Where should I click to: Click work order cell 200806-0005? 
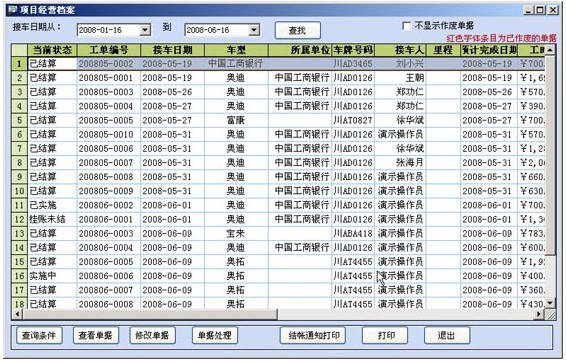[109, 262]
